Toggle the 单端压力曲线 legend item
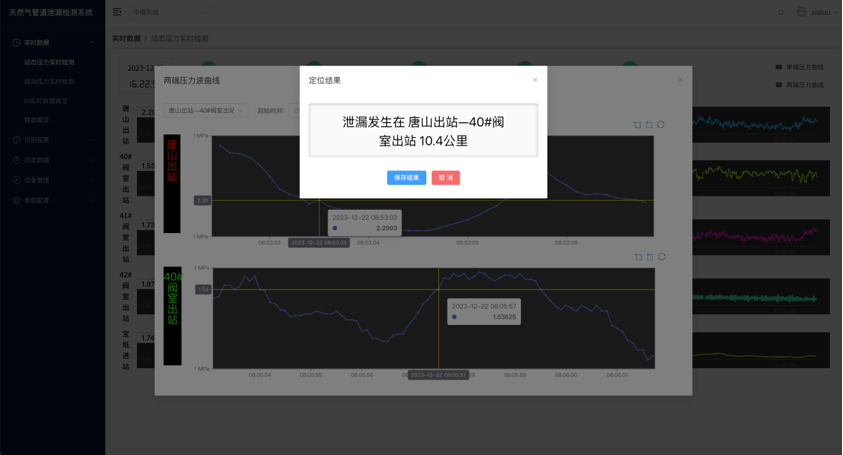Viewport: 843px width, 455px height. 800,67
